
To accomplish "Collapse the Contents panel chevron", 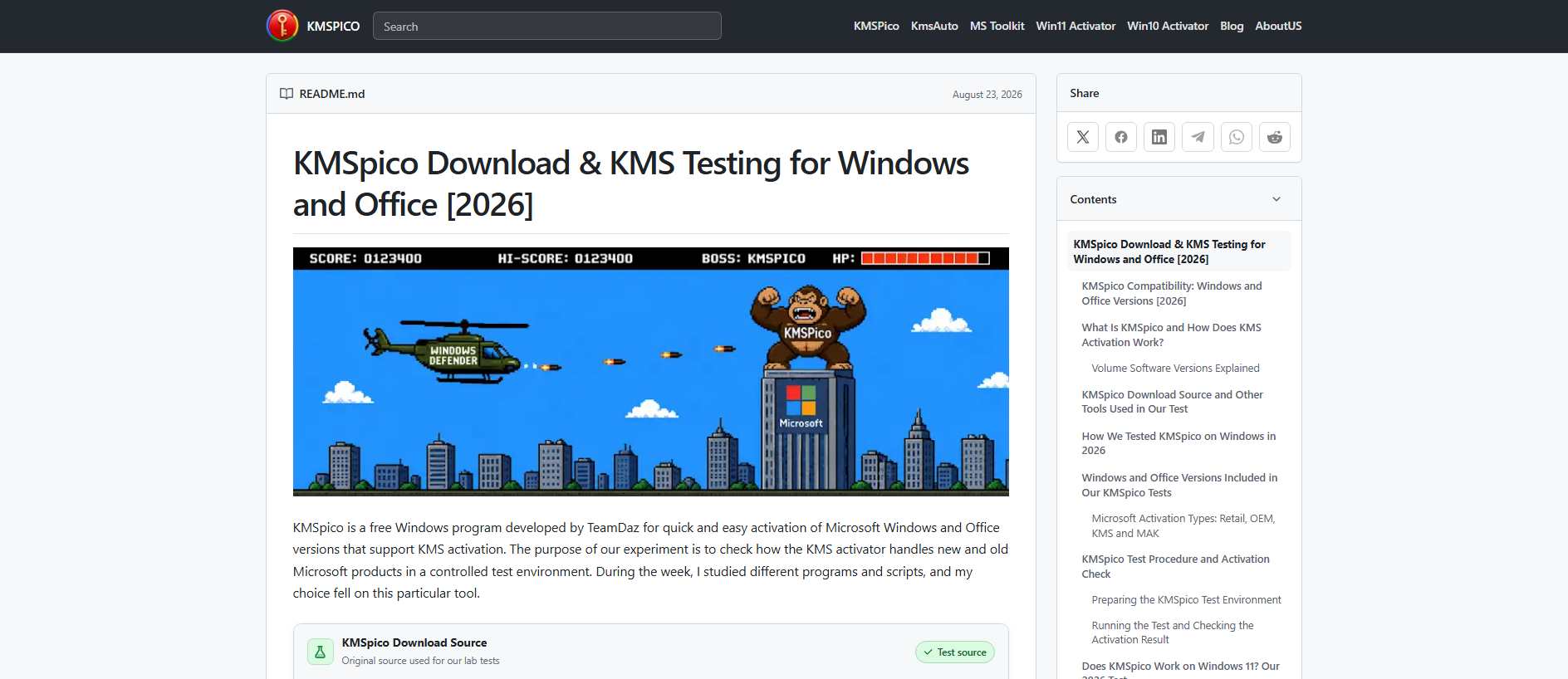I will [x=1276, y=199].
